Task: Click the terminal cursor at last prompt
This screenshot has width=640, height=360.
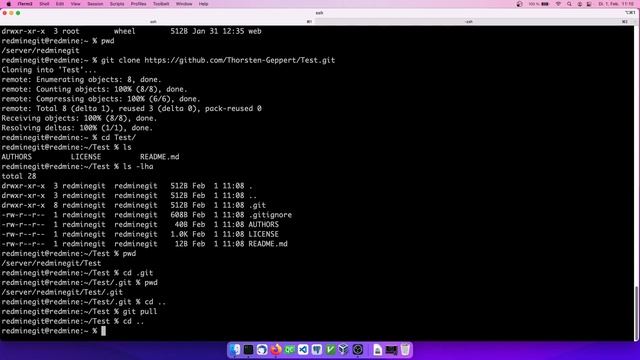Action: click(103, 331)
